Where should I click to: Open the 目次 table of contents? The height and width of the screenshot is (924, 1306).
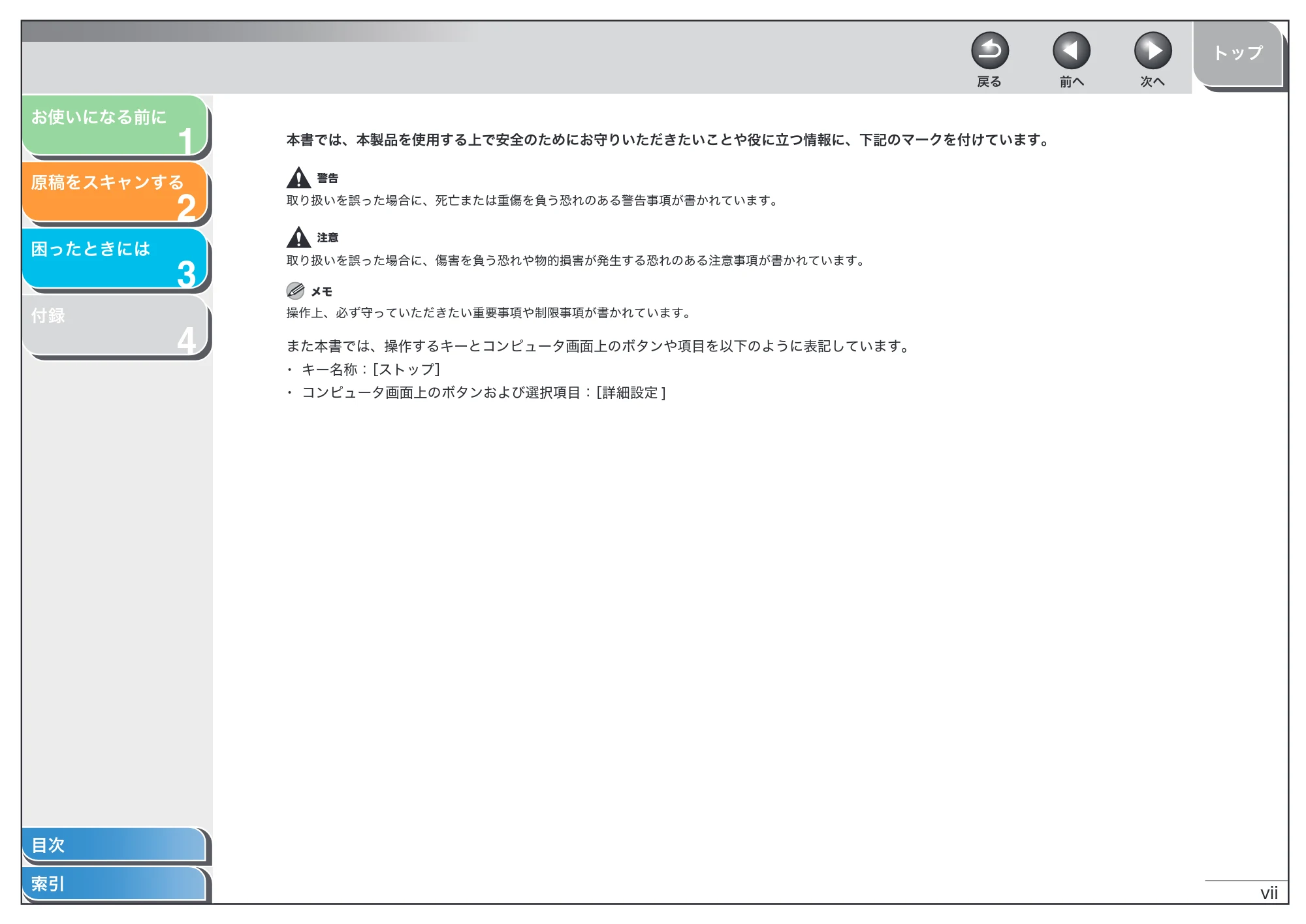click(x=115, y=845)
